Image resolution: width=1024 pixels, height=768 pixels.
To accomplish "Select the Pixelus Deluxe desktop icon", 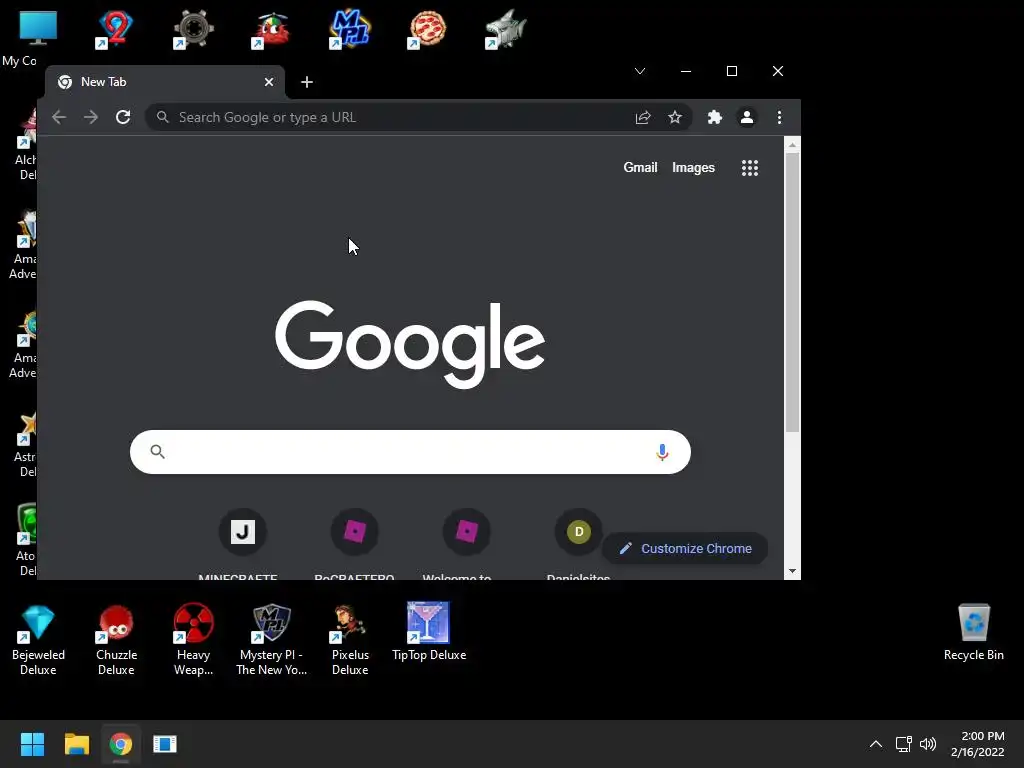I will [x=350, y=640].
